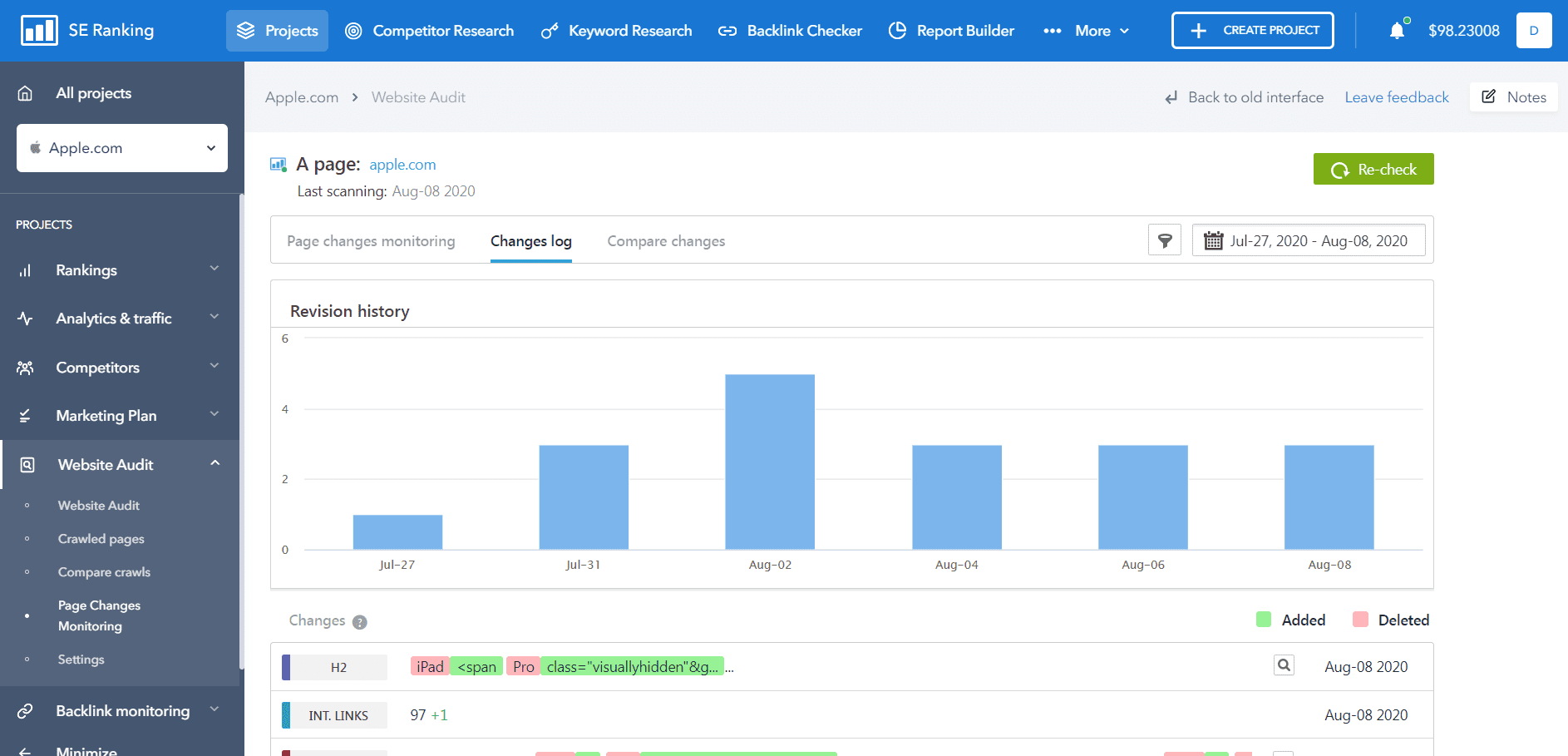Open the Notes button
Screen dimensions: 1568x756
point(1514,97)
